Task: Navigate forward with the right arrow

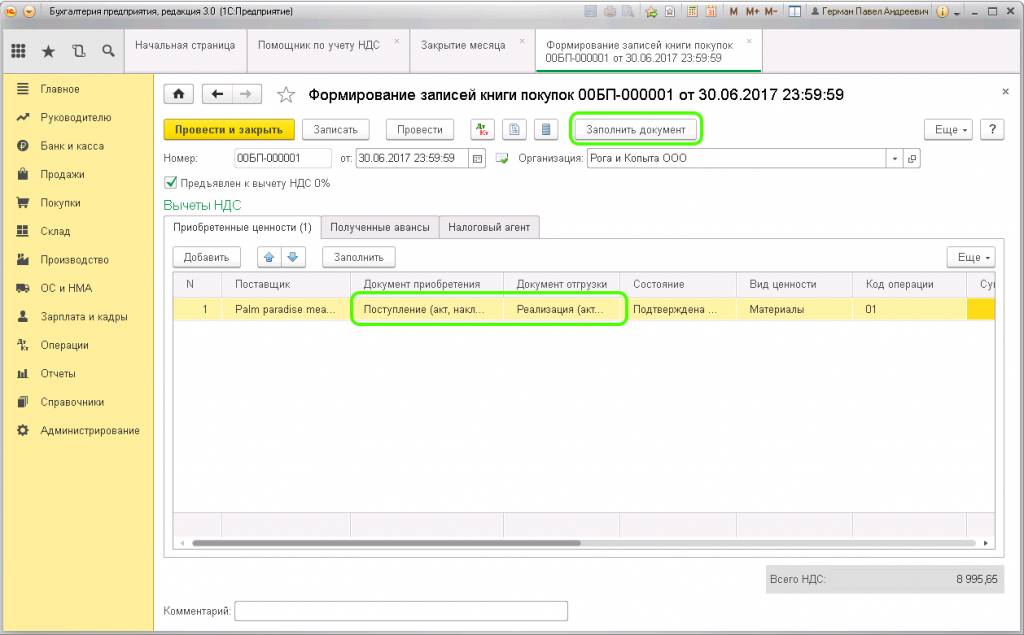Action: click(246, 94)
